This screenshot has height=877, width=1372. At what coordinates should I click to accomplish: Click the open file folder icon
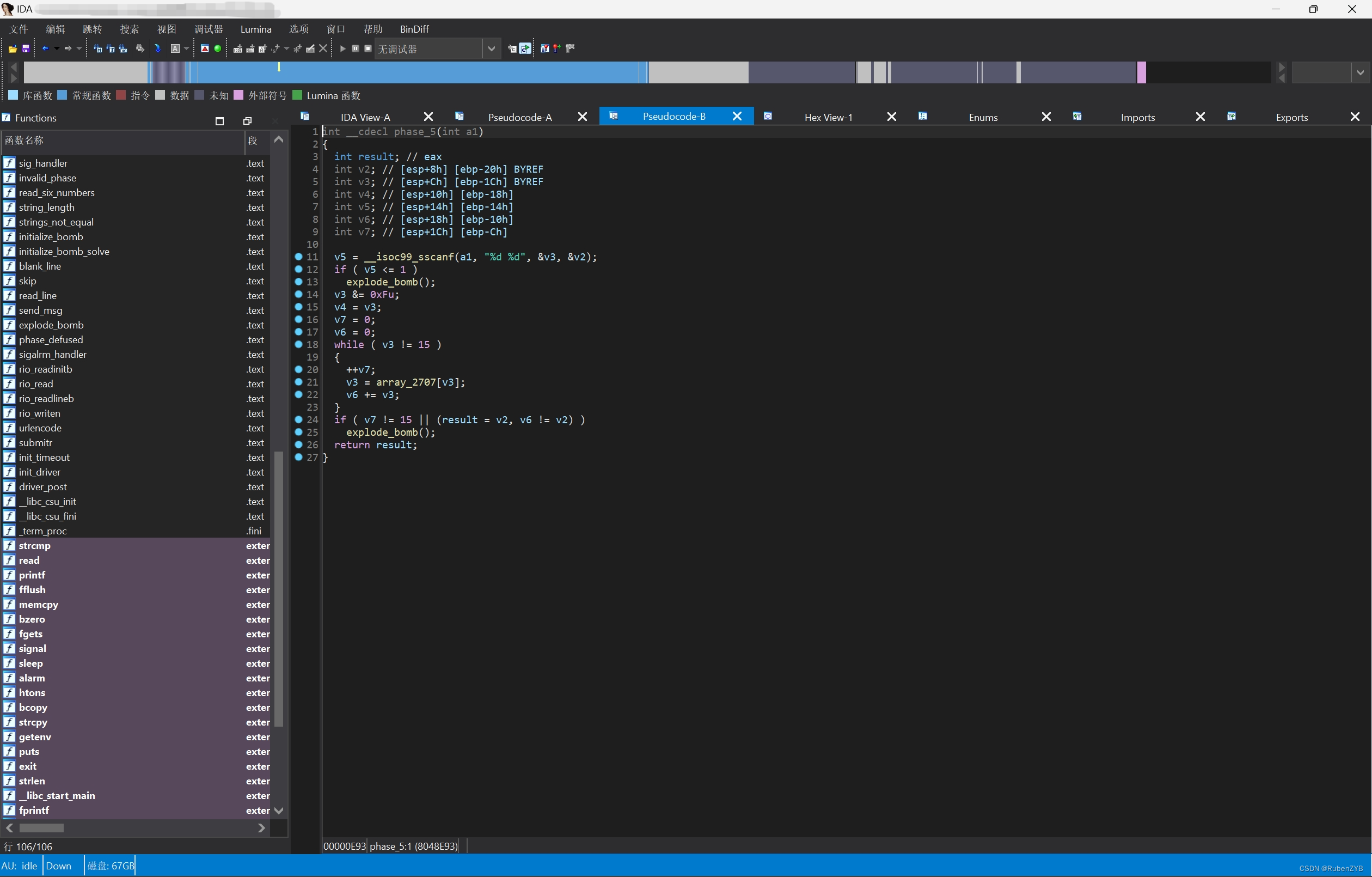coord(13,49)
